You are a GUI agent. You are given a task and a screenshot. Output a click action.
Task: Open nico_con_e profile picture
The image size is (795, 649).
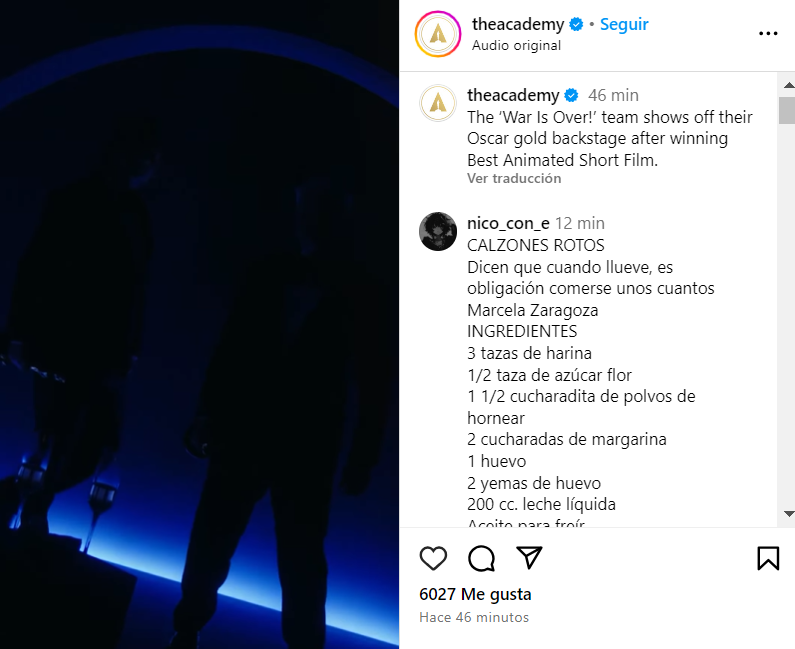click(x=438, y=231)
